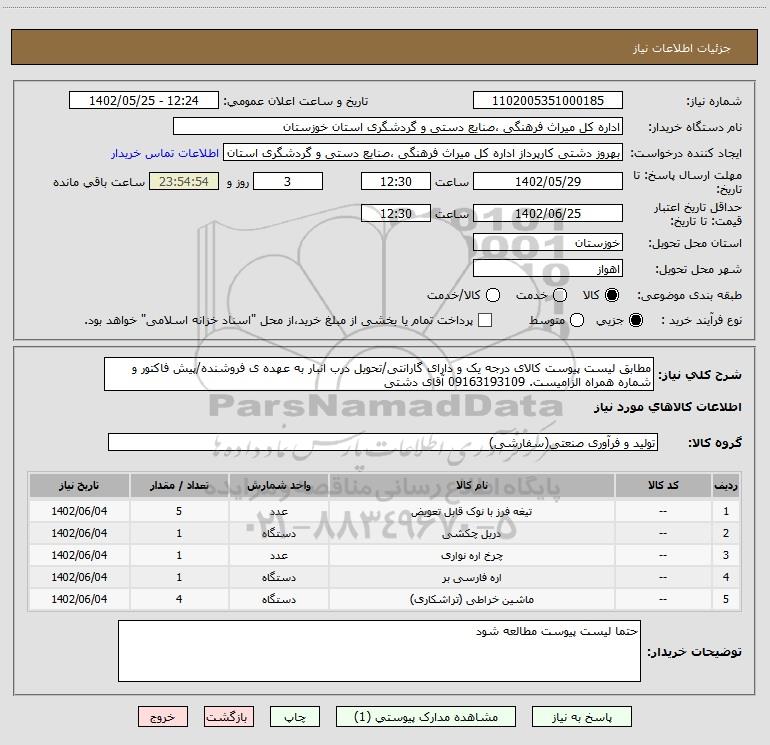
Task: Click the goods group field تولید و فرآوری صنعتی
Action: [x=383, y=442]
